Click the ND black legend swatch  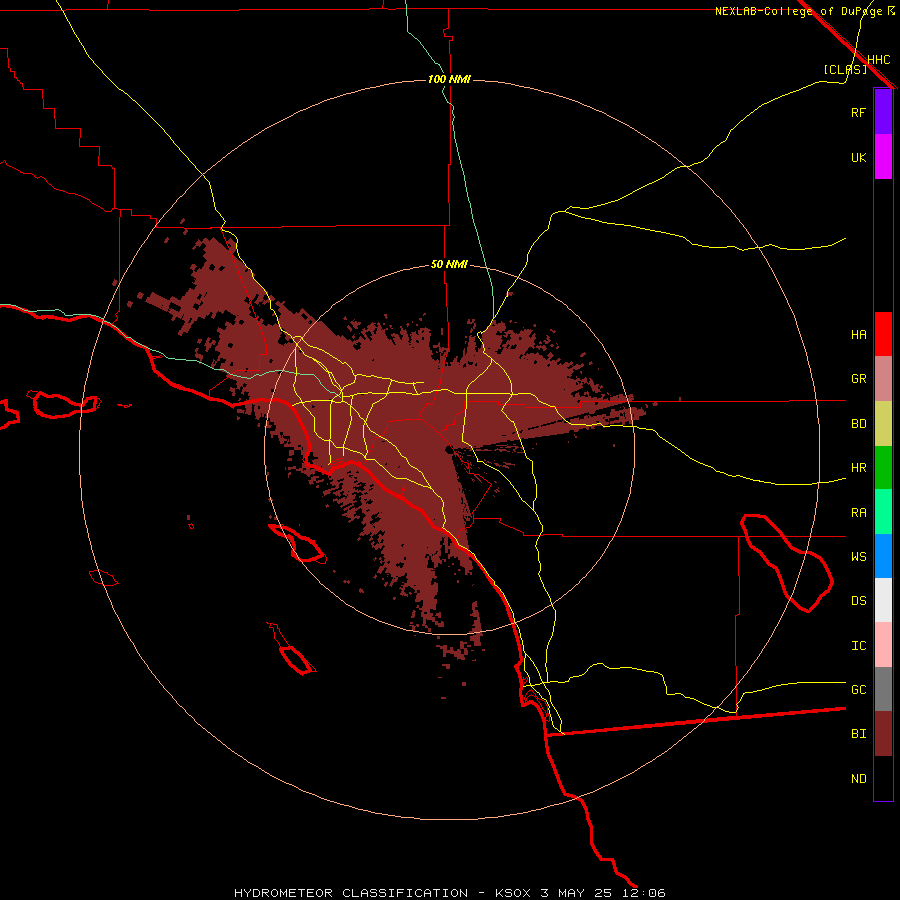pyautogui.click(x=883, y=778)
